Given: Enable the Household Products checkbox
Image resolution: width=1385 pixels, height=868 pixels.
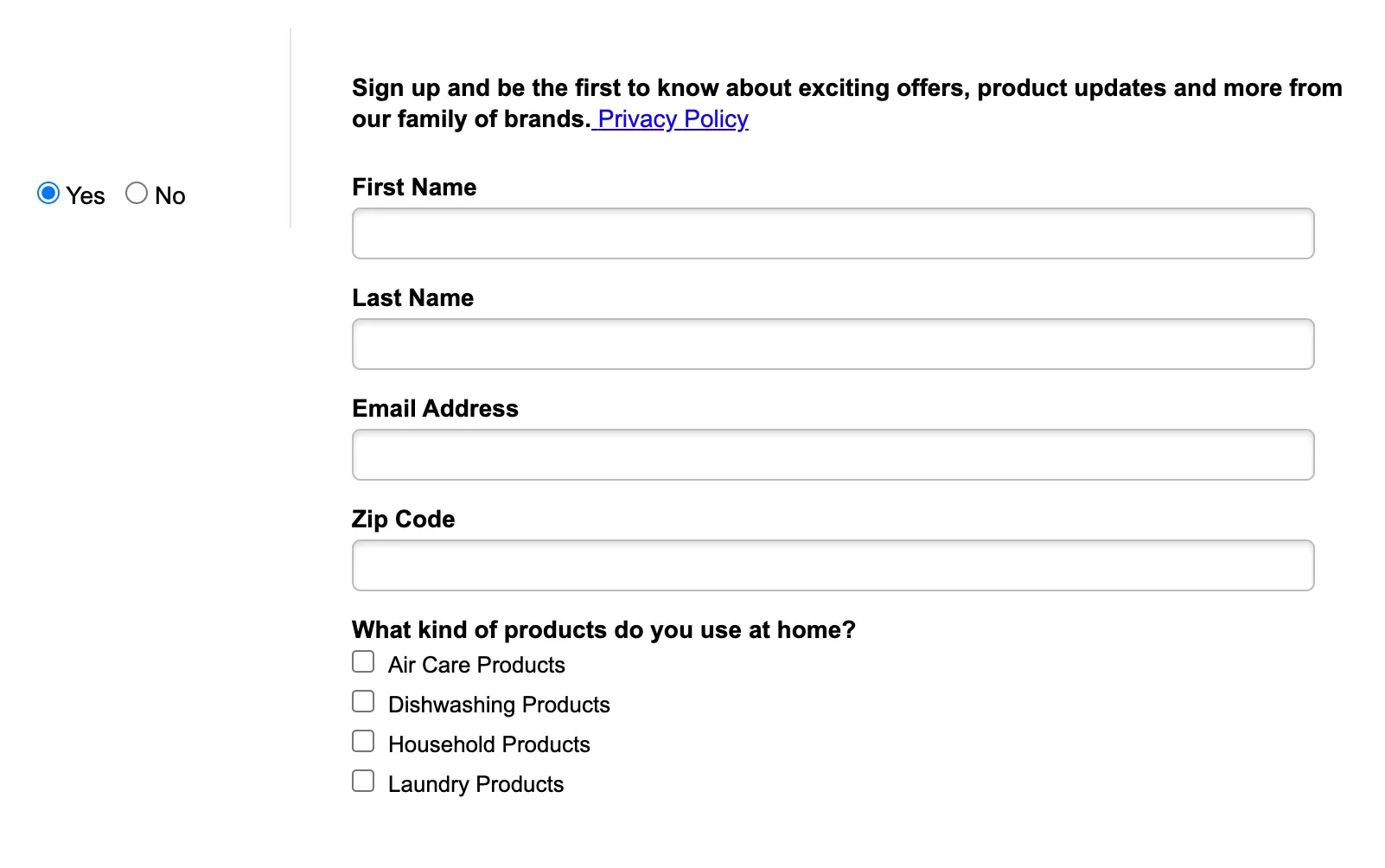Looking at the screenshot, I should point(362,740).
